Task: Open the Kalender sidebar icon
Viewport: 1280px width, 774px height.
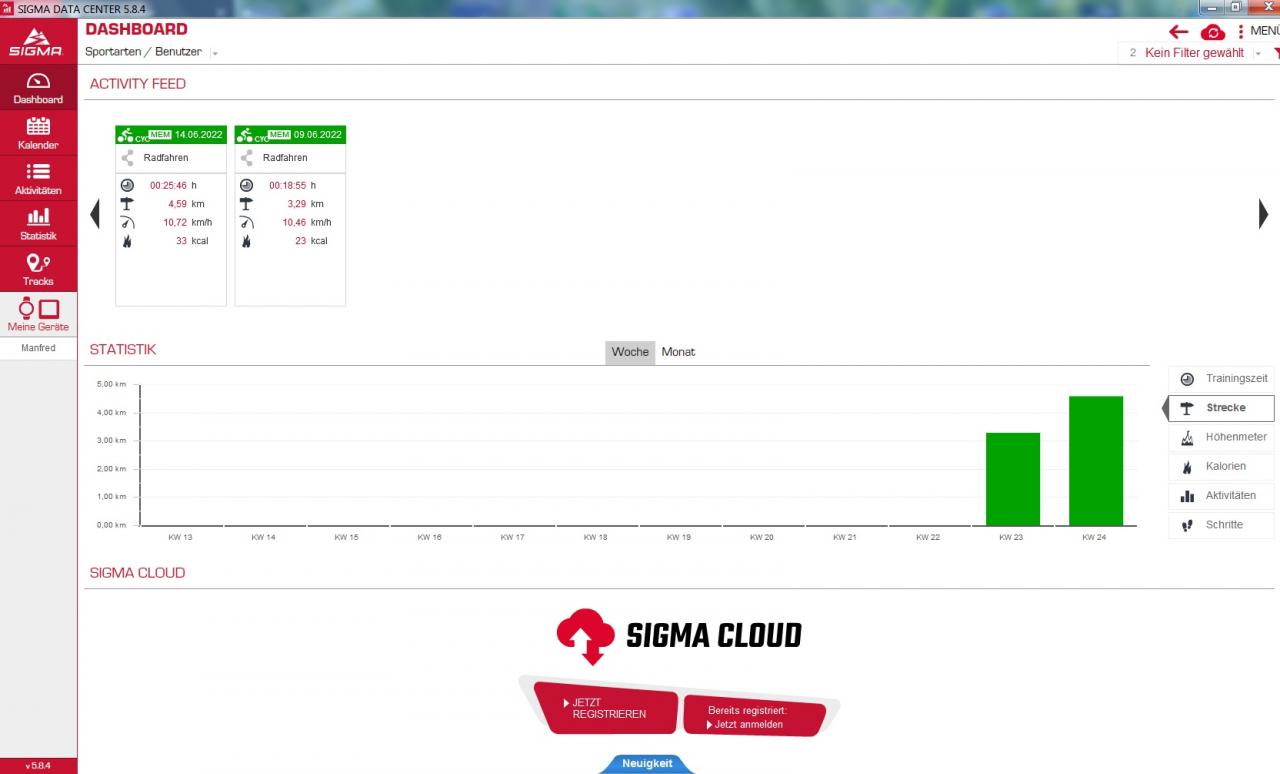Action: point(38,132)
